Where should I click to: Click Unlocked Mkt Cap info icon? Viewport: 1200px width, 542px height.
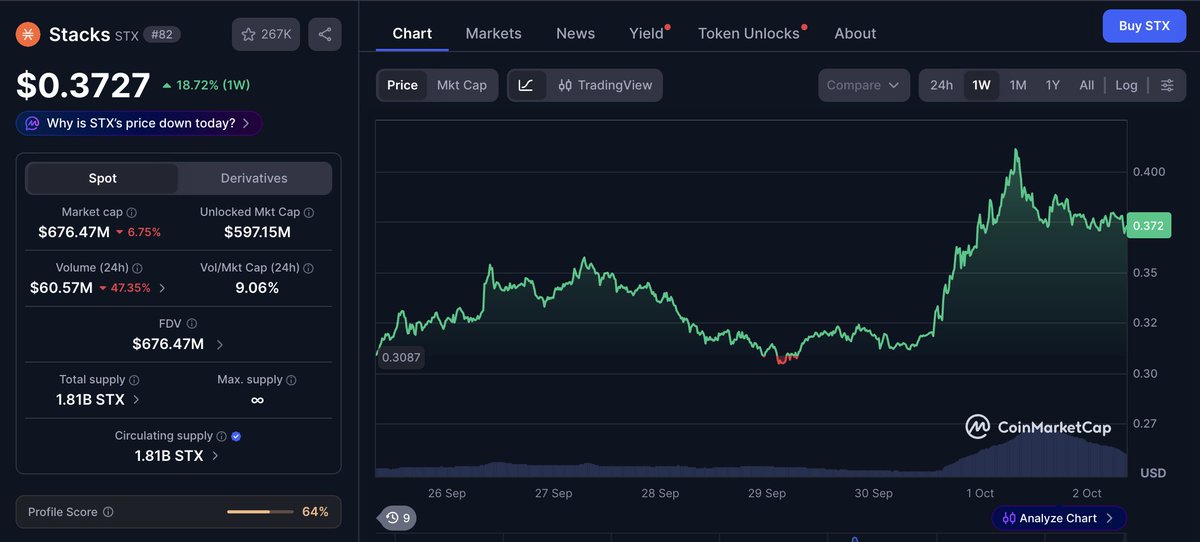pos(309,212)
